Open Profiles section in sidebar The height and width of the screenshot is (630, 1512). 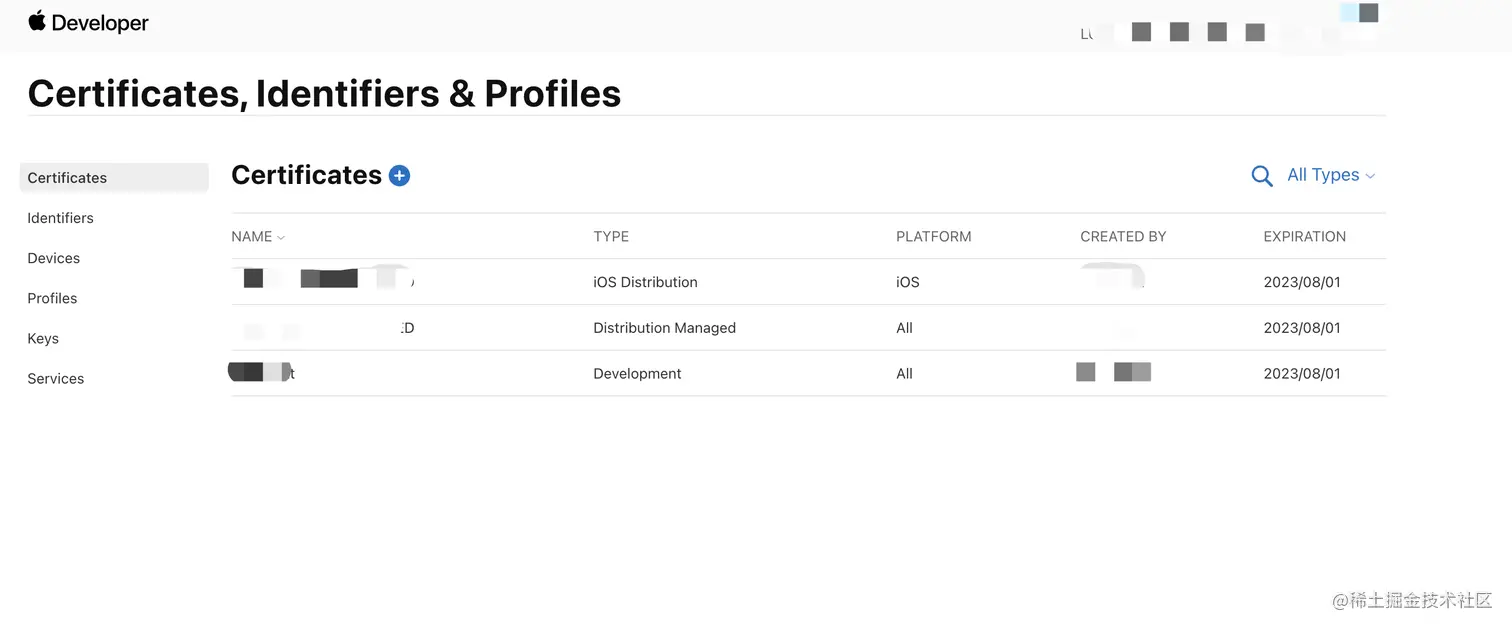click(52, 298)
